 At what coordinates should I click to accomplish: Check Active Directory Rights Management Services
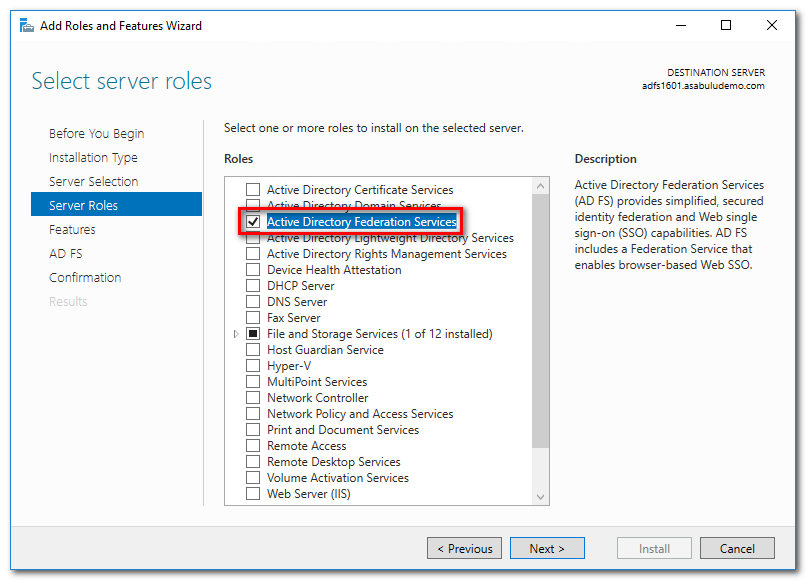pos(253,254)
